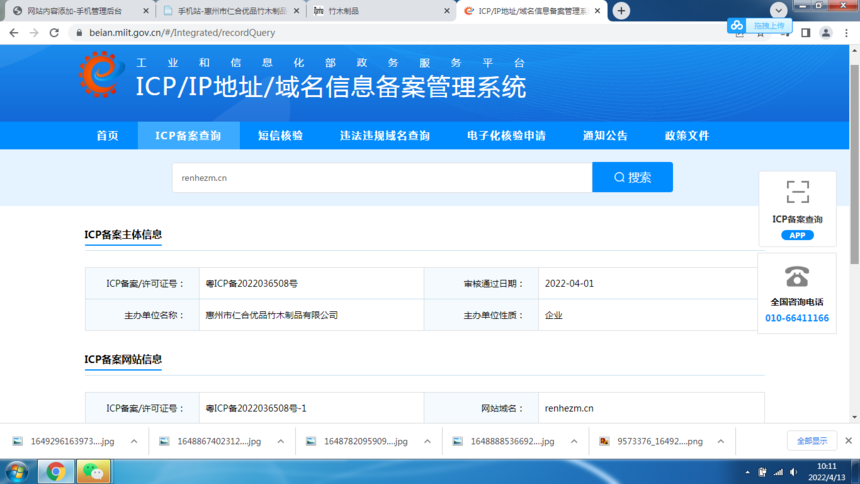This screenshot has height=484, width=860.
Task: Open the tab search dropdown arrow
Action: click(x=778, y=10)
